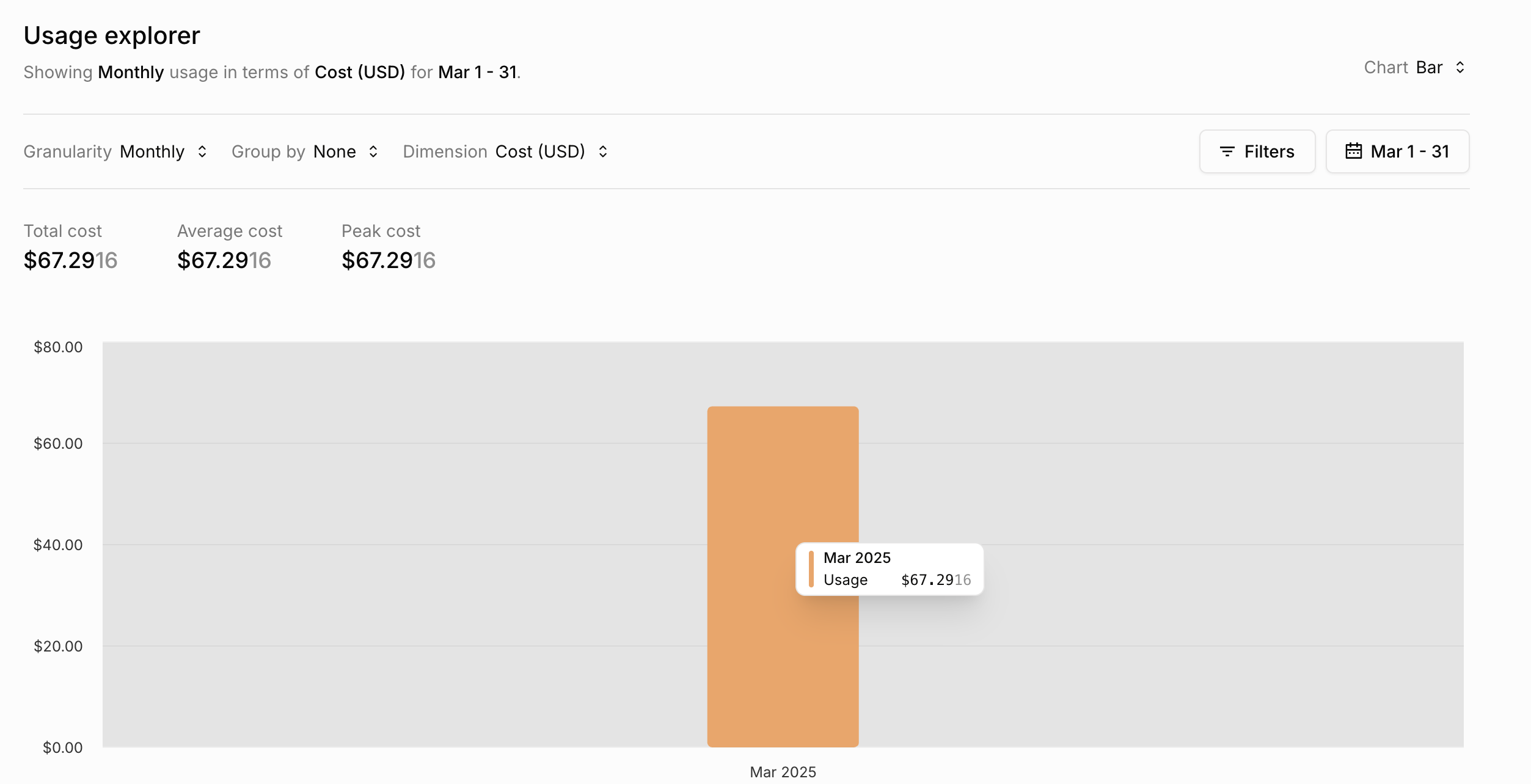Click the chevron arrows beside Group by None
The height and width of the screenshot is (784, 1531).
click(373, 151)
